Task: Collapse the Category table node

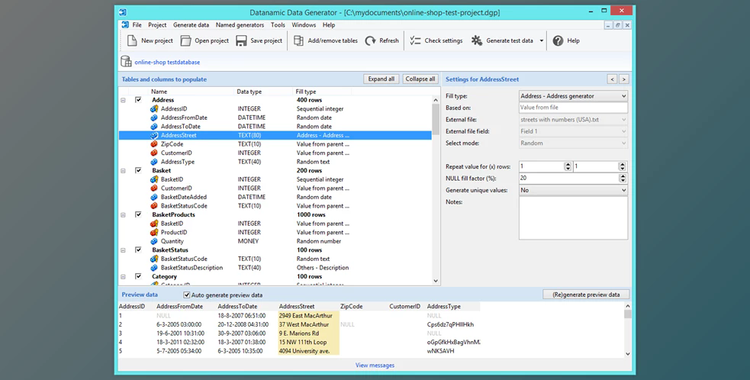Action: pyautogui.click(x=123, y=277)
